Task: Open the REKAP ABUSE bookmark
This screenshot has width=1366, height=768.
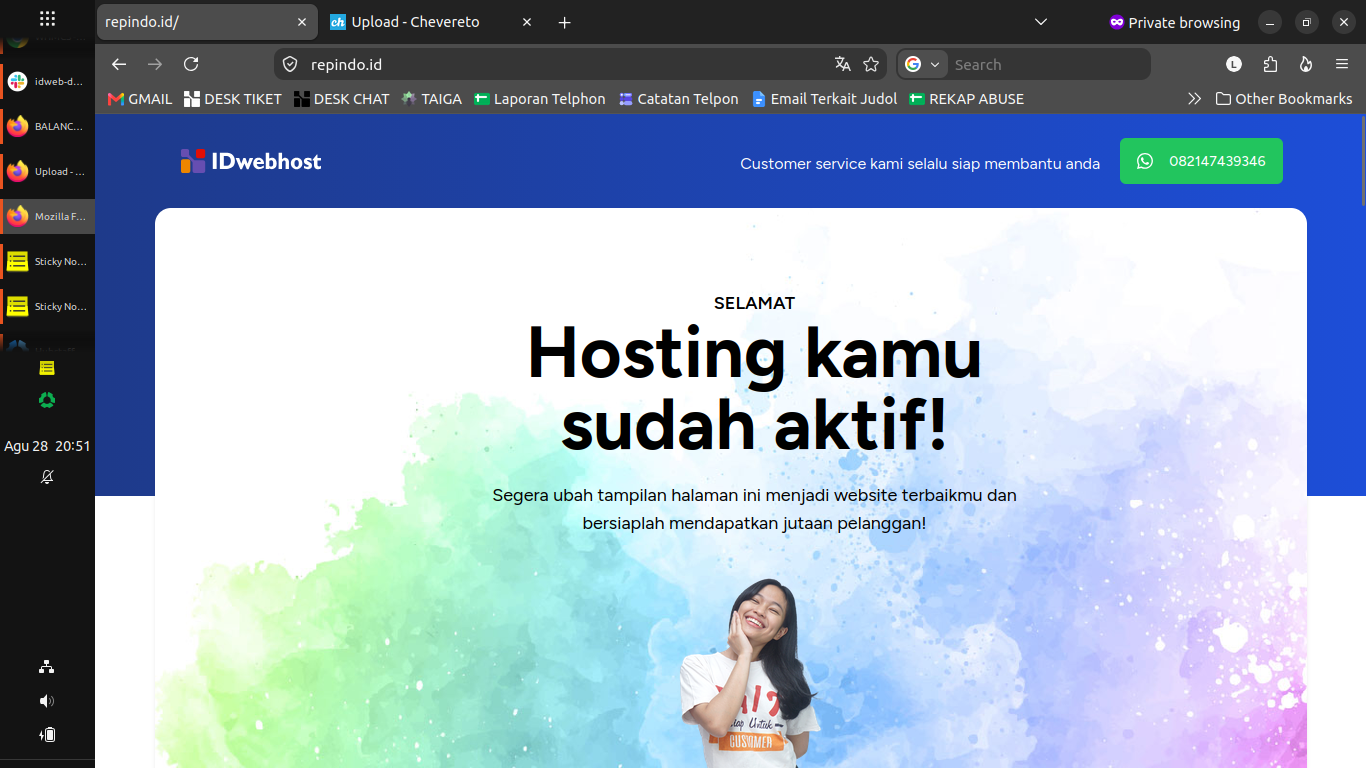Action: pos(966,99)
